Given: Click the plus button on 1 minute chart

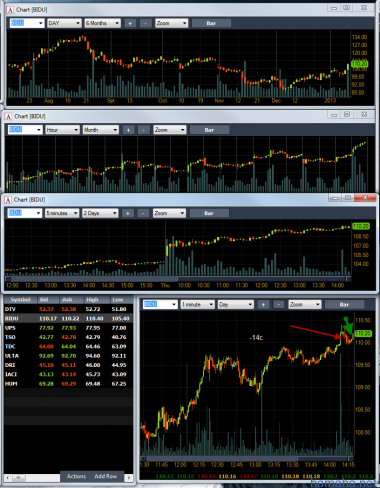Looking at the screenshot, I should tap(263, 304).
